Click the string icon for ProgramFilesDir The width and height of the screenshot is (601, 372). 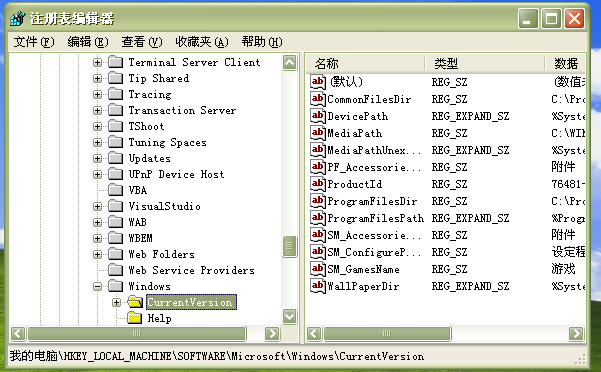point(318,201)
